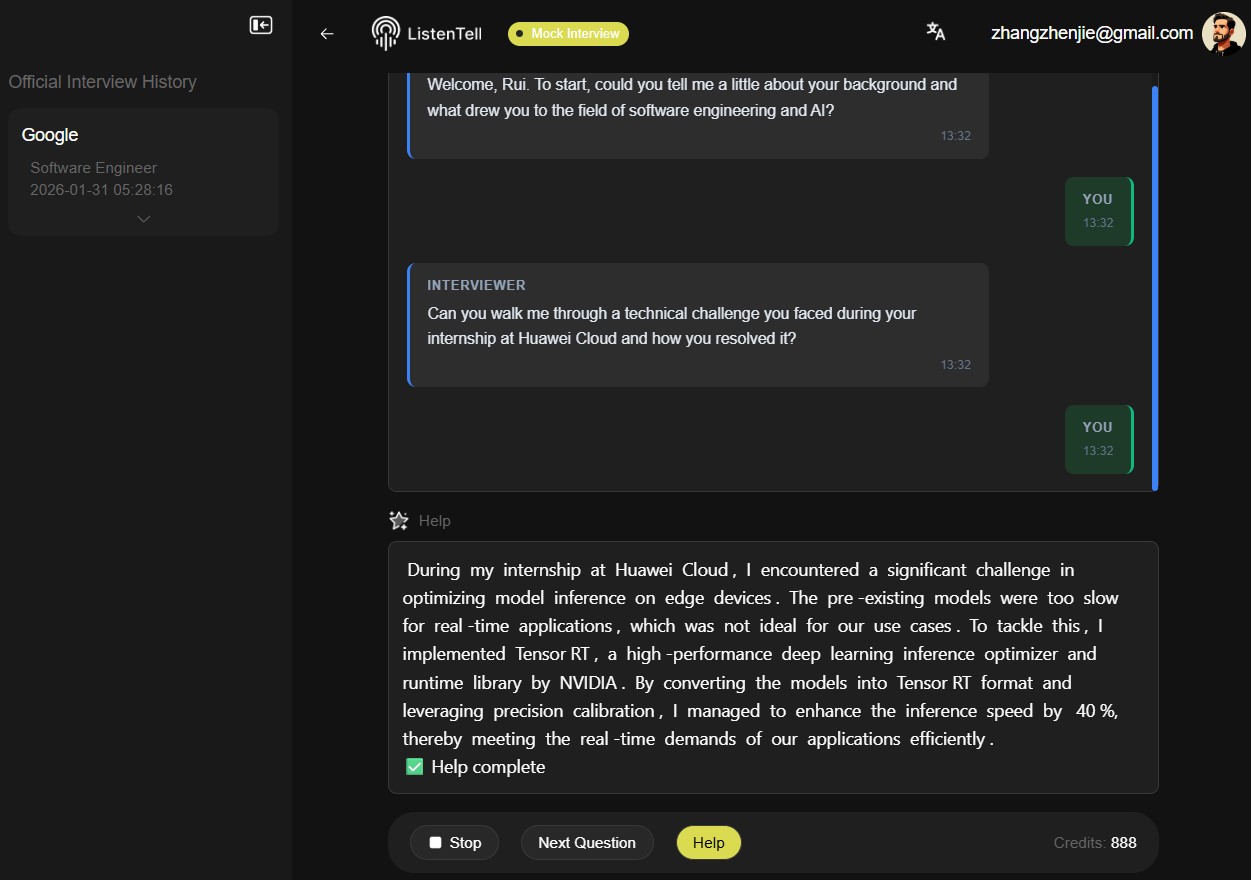Collapse the sidebar panel icon
1251x880 pixels.
click(x=261, y=25)
